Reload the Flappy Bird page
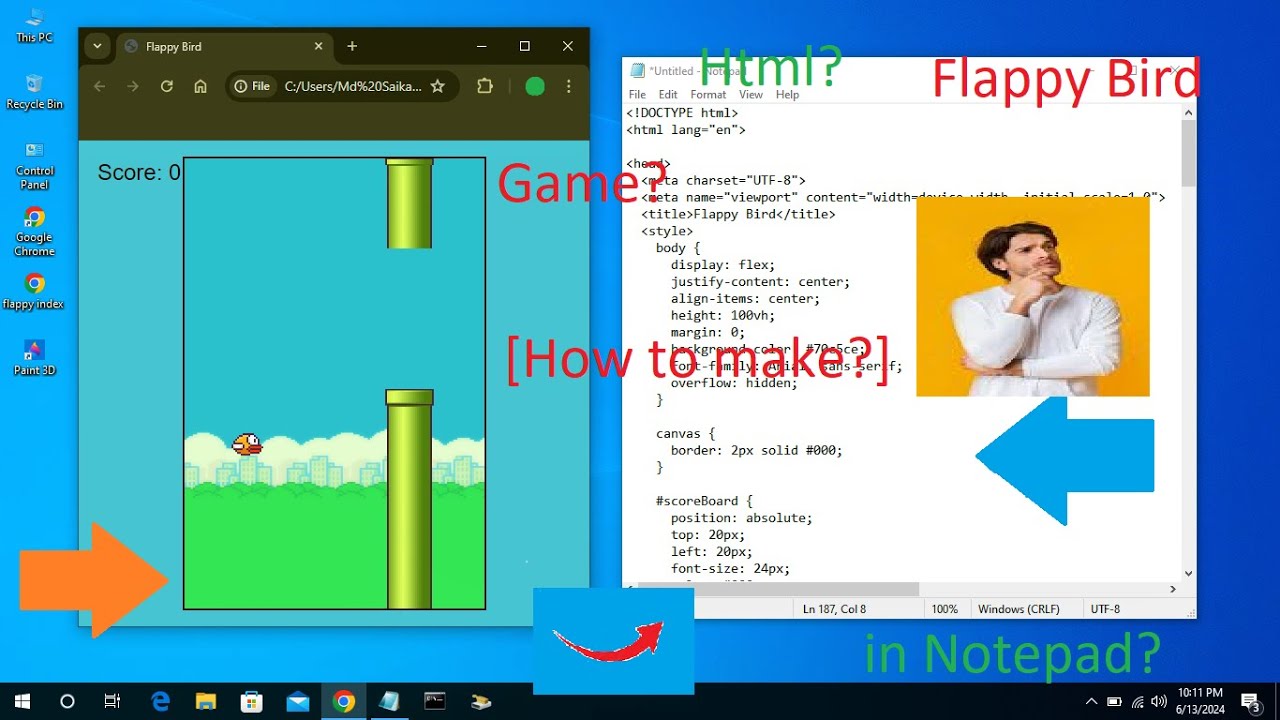Image resolution: width=1280 pixels, height=720 pixels. coord(167,86)
